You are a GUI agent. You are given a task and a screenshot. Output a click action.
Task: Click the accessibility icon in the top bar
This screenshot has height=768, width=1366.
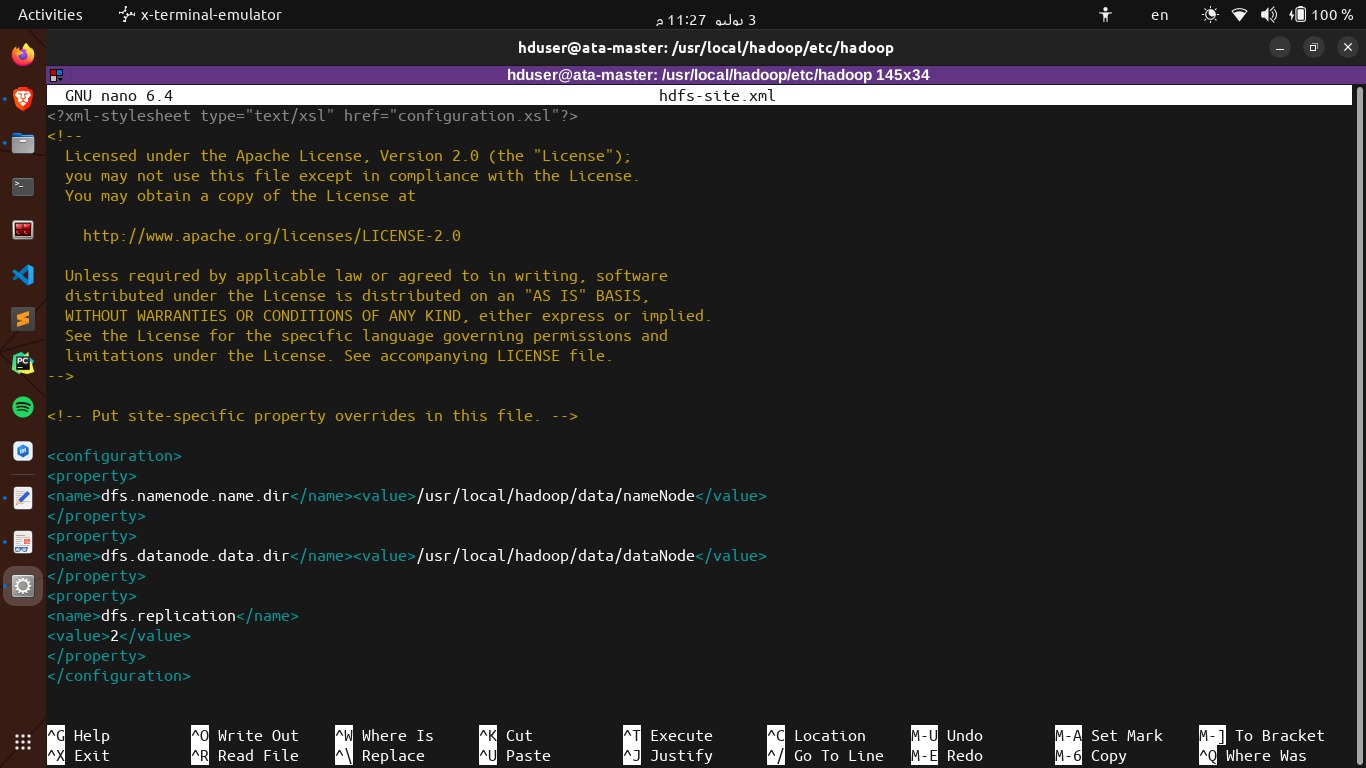[1106, 15]
